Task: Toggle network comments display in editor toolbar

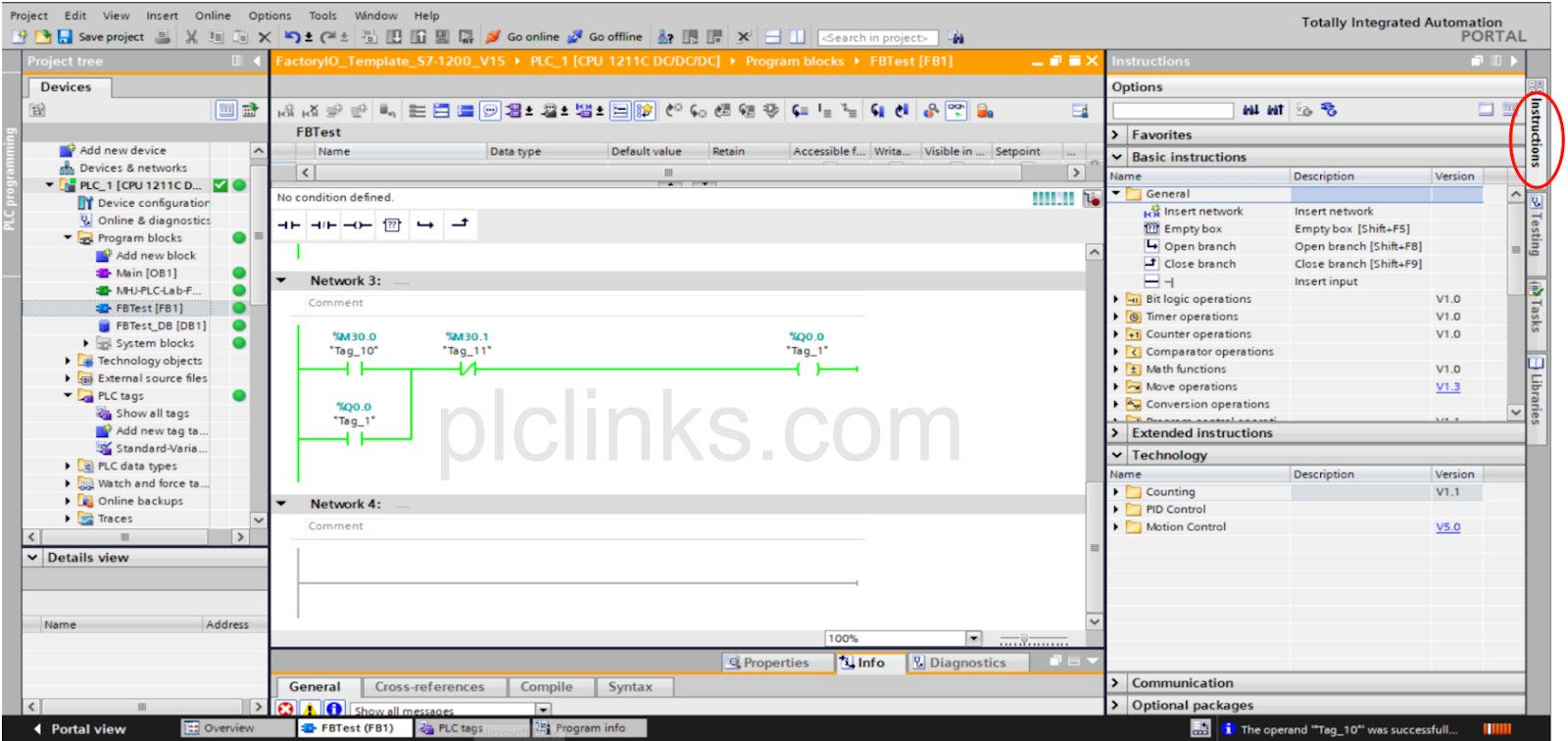Action: (x=490, y=111)
